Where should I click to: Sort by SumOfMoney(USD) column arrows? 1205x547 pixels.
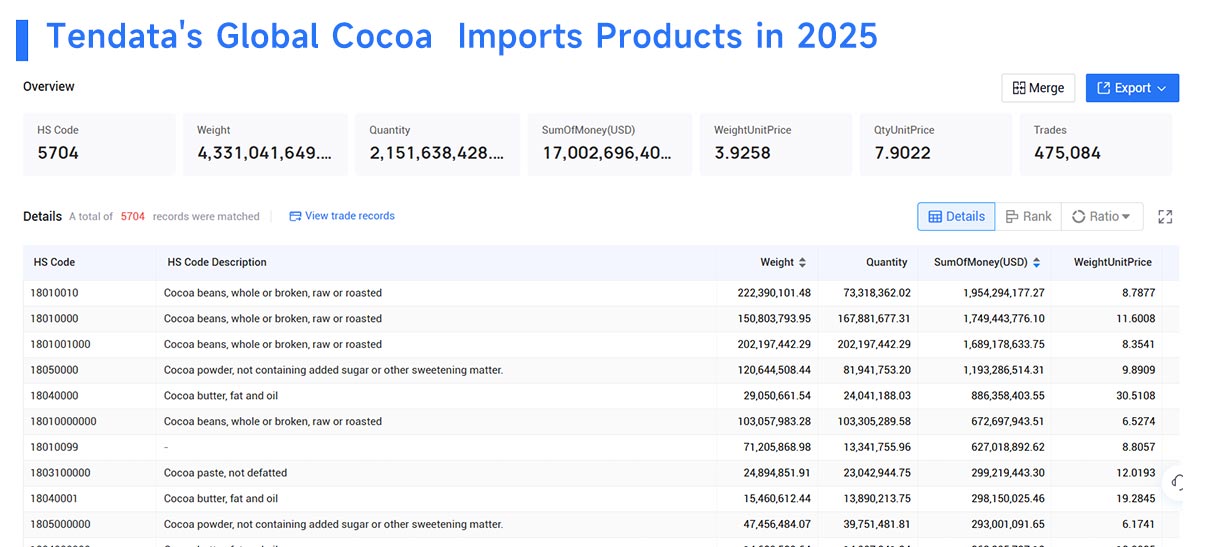coord(1036,263)
